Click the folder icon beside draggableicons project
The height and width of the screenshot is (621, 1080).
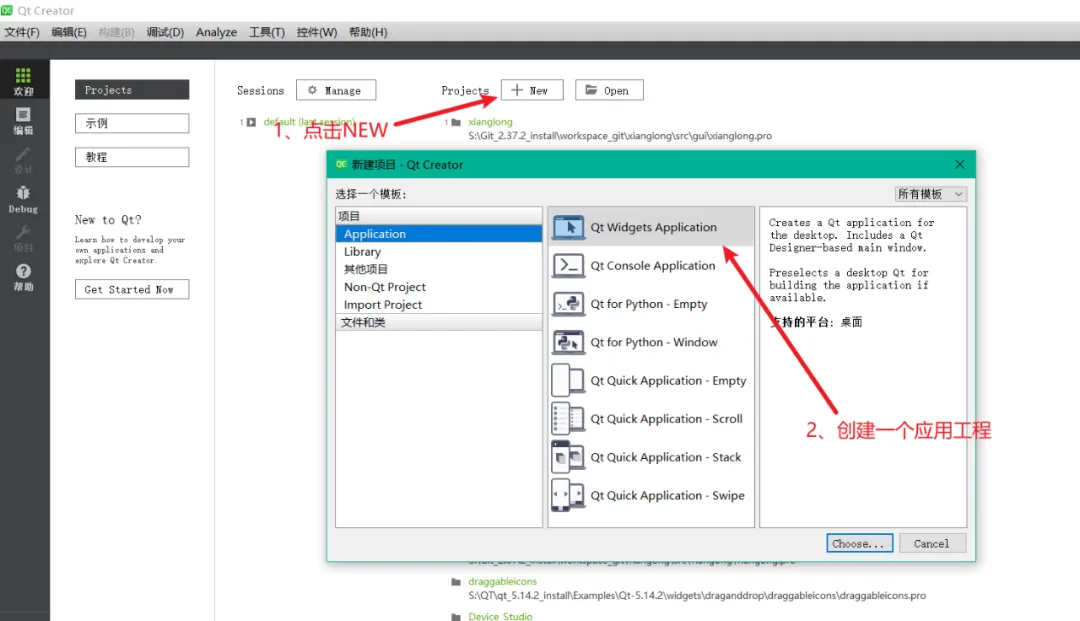tap(455, 582)
